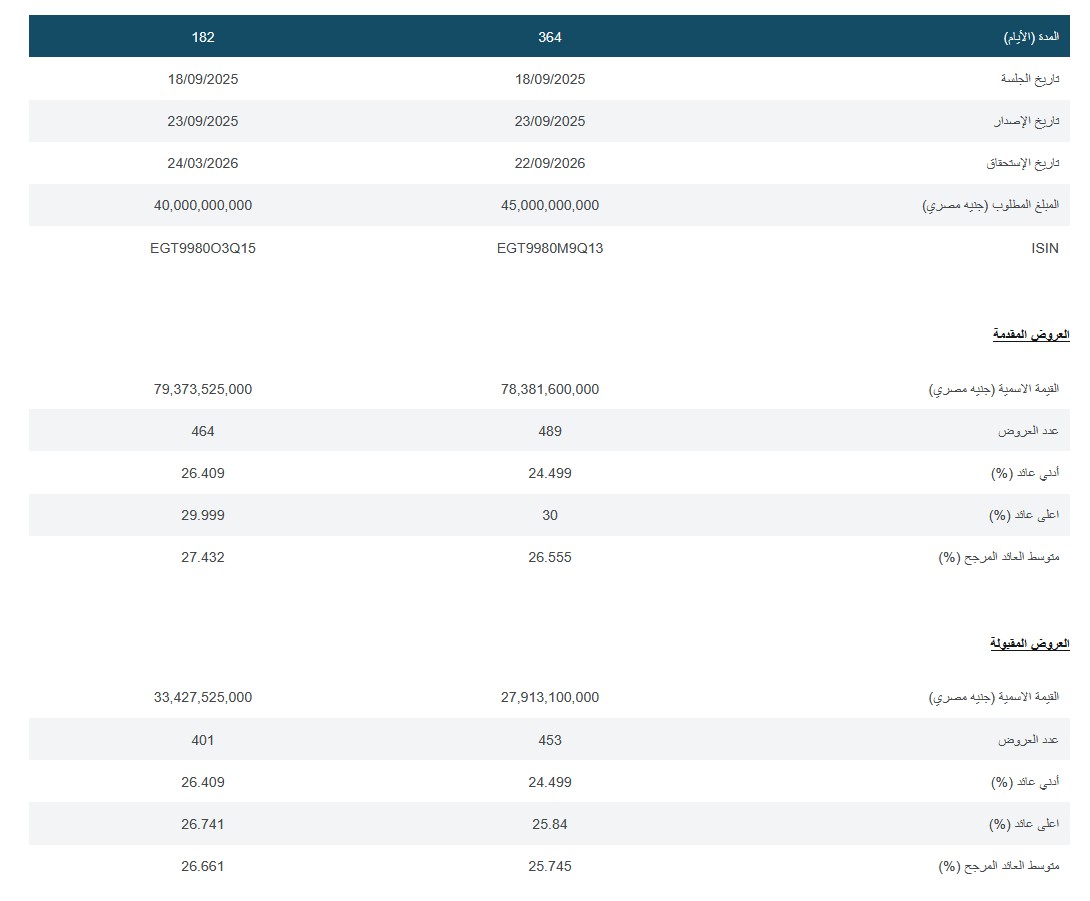Click the العروض المقدمة section heading
The image size is (1090, 901).
1031,335
